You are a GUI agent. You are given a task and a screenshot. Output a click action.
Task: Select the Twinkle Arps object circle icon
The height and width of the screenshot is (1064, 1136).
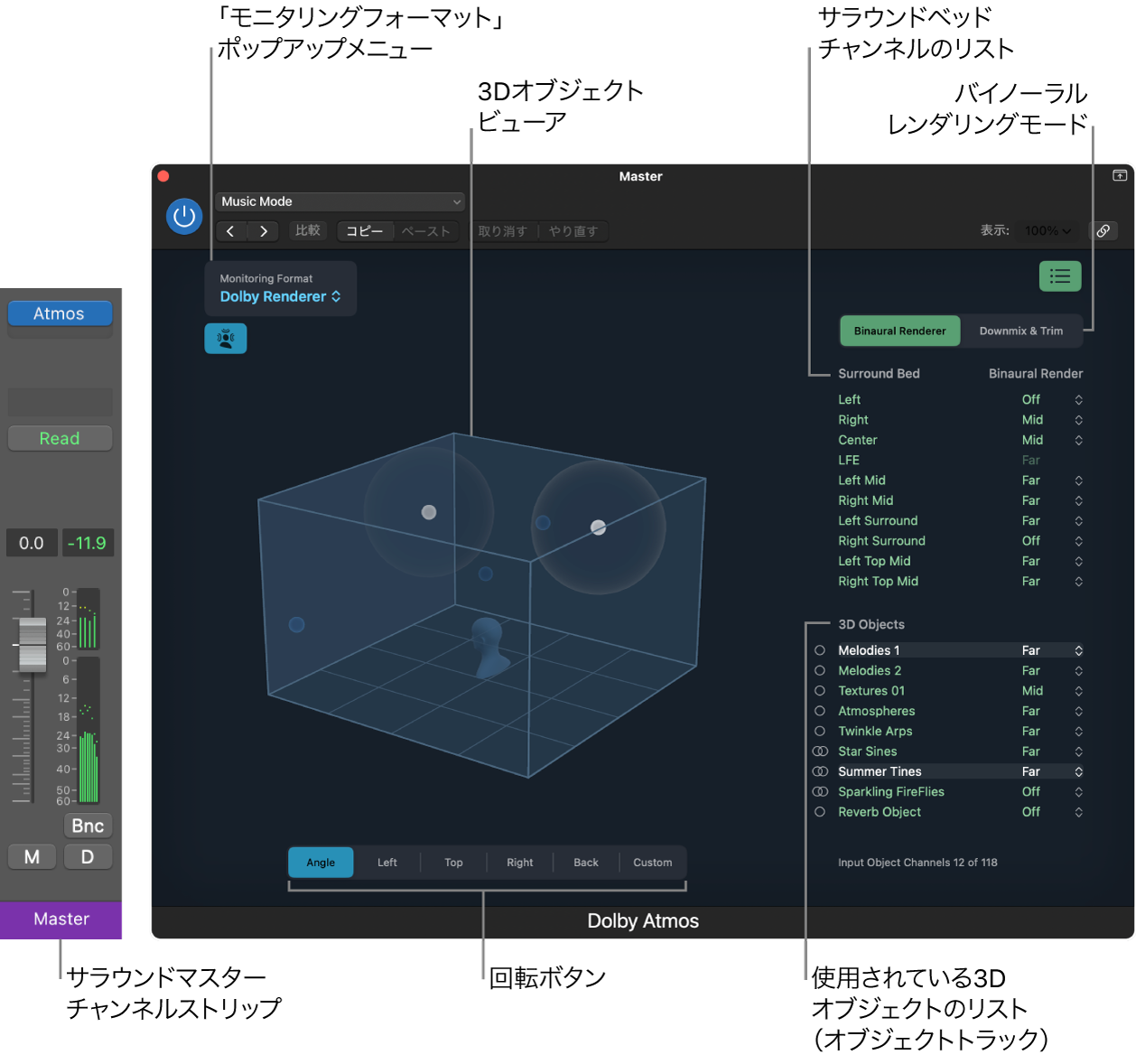pyautogui.click(x=820, y=731)
